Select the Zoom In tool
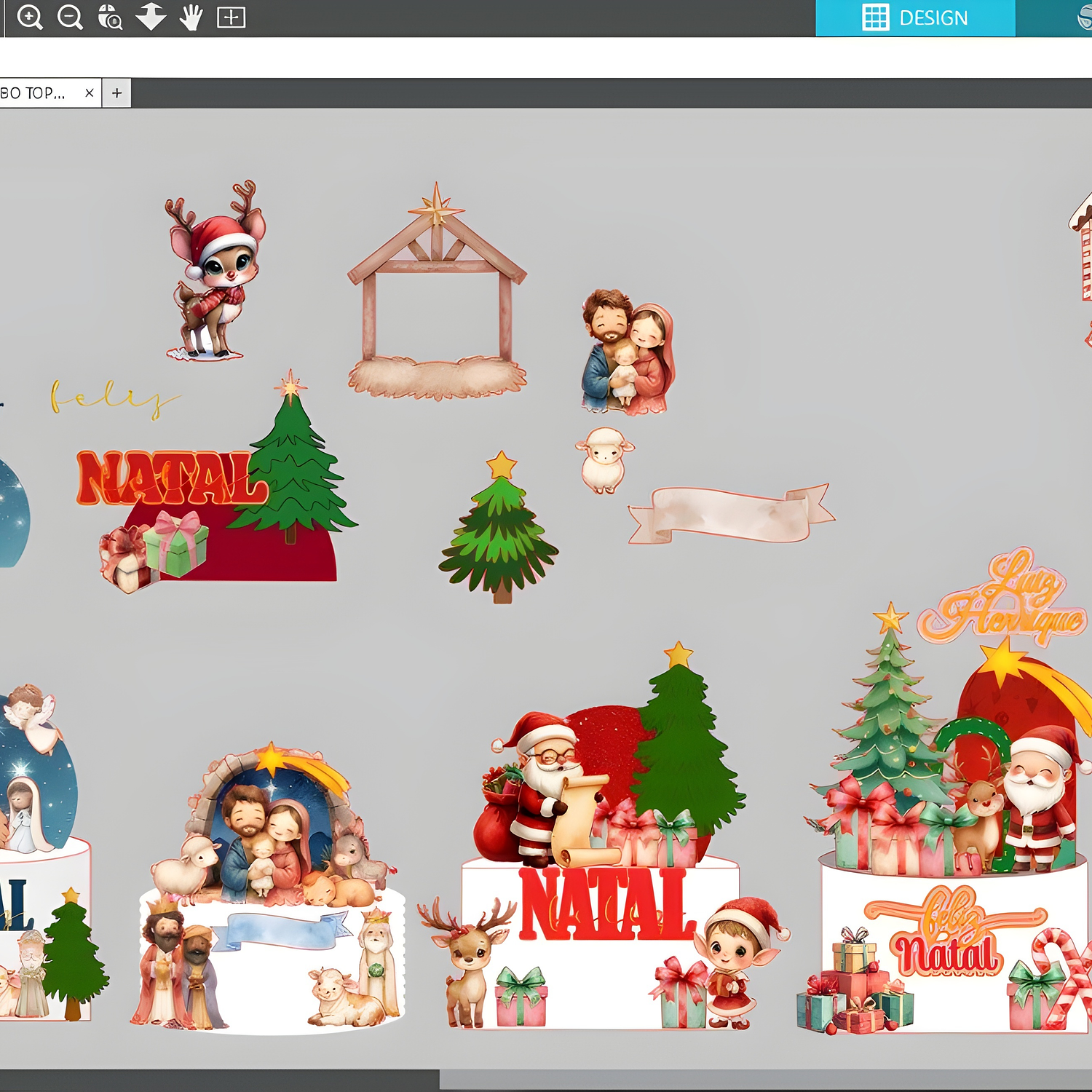 point(29,16)
